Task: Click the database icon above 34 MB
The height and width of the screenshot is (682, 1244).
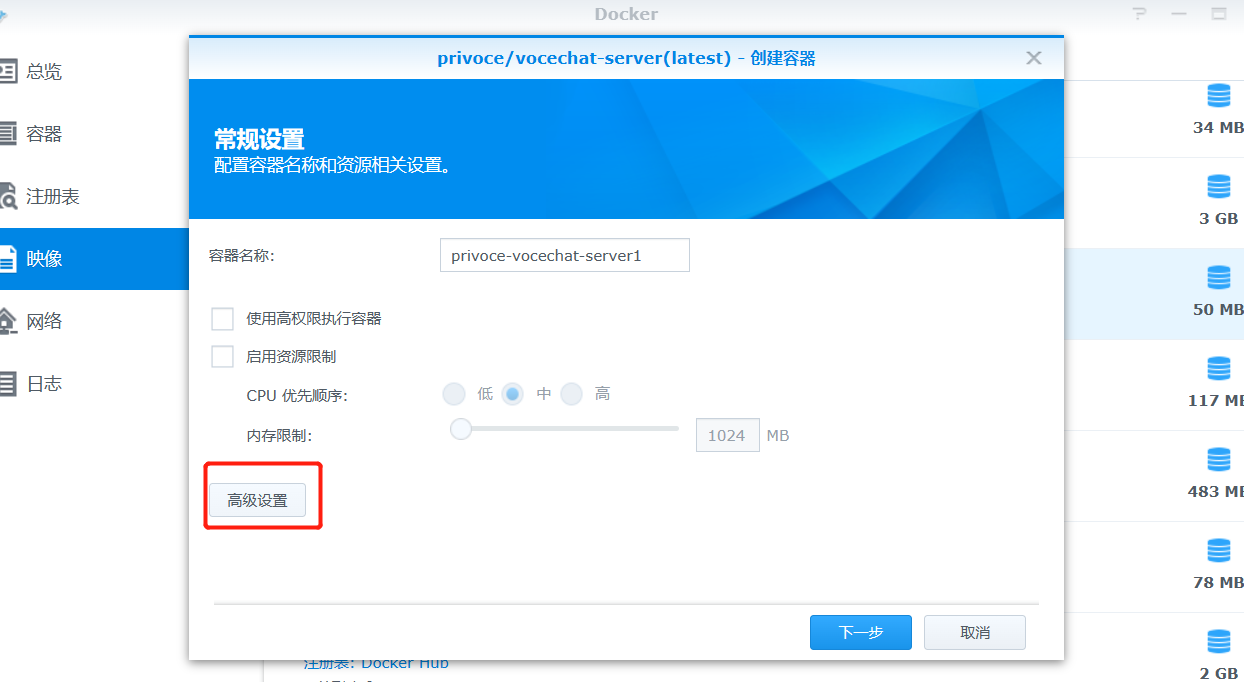Action: pyautogui.click(x=1218, y=96)
